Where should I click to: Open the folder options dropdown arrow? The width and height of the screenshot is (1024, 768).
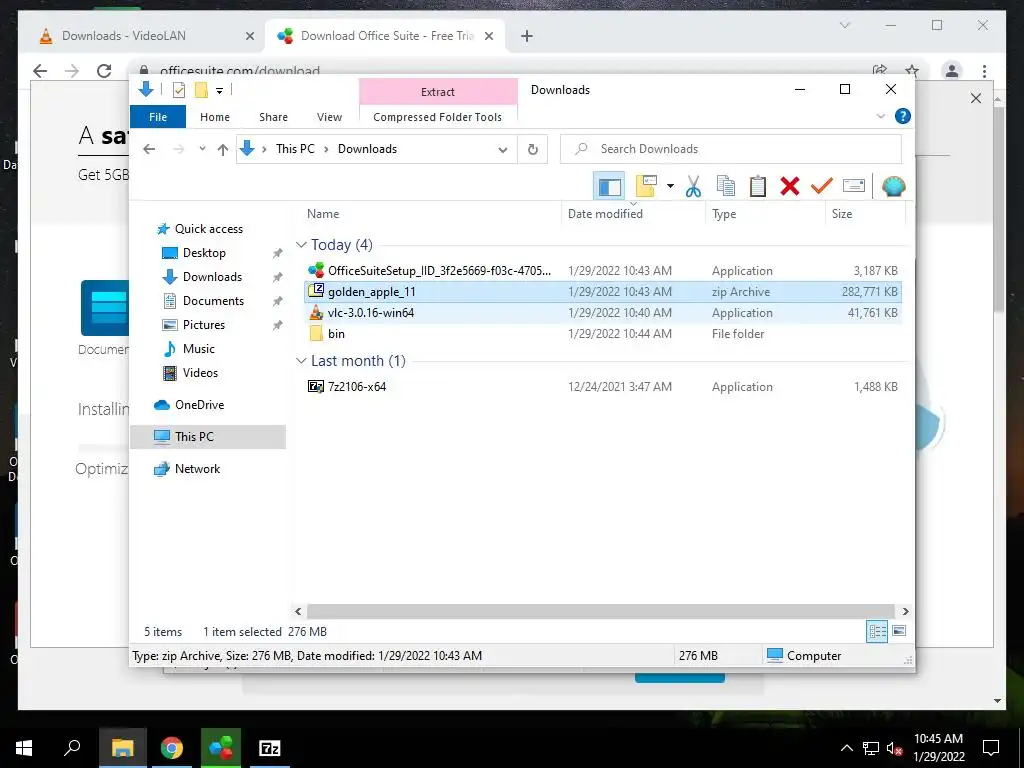670,187
